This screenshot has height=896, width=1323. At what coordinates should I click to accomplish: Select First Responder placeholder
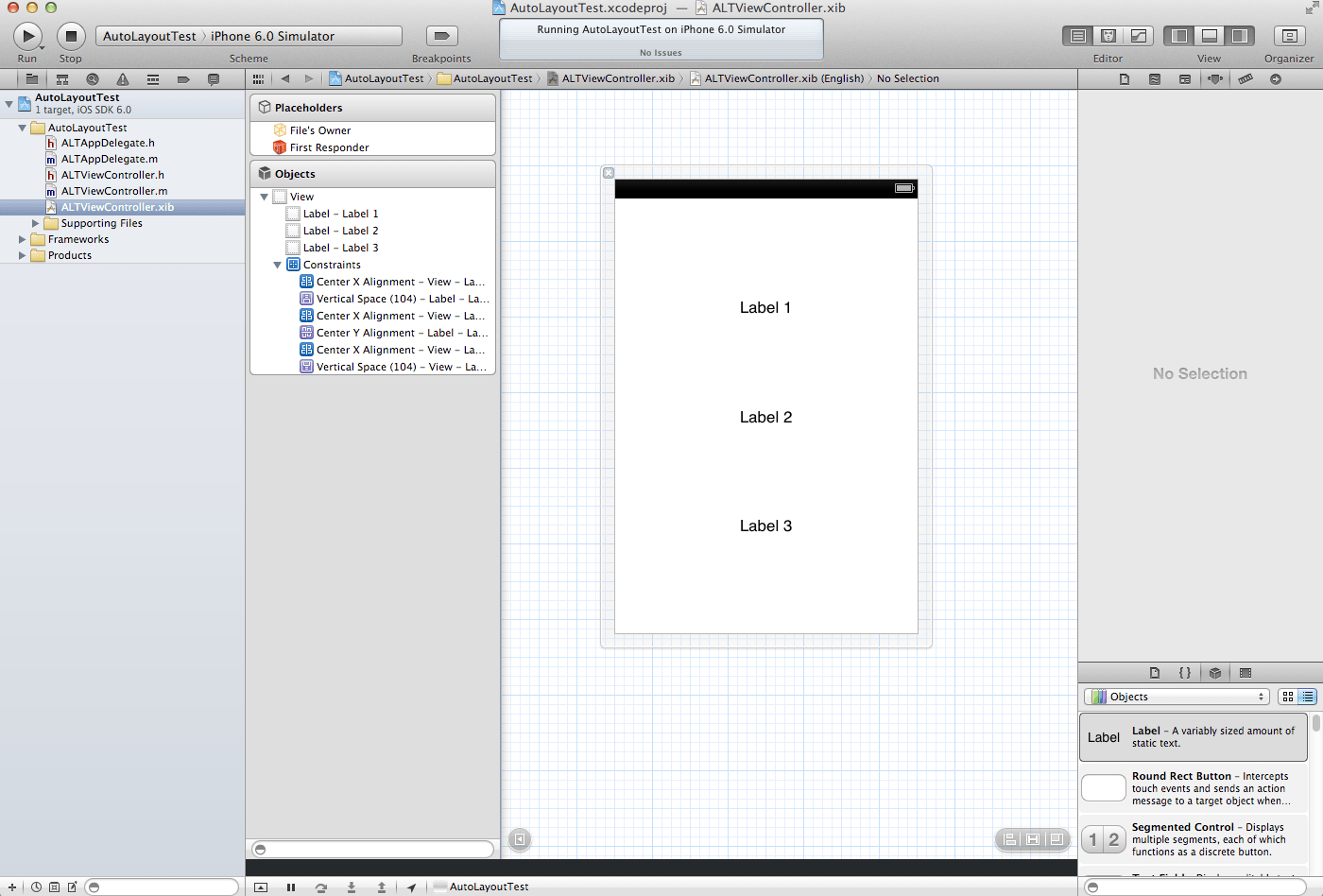pos(329,147)
